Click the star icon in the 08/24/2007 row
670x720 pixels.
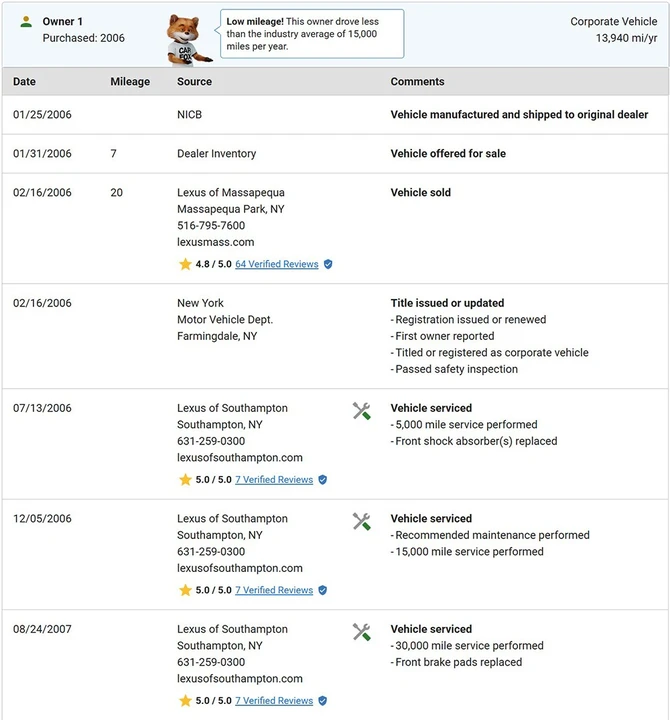pyautogui.click(x=185, y=701)
